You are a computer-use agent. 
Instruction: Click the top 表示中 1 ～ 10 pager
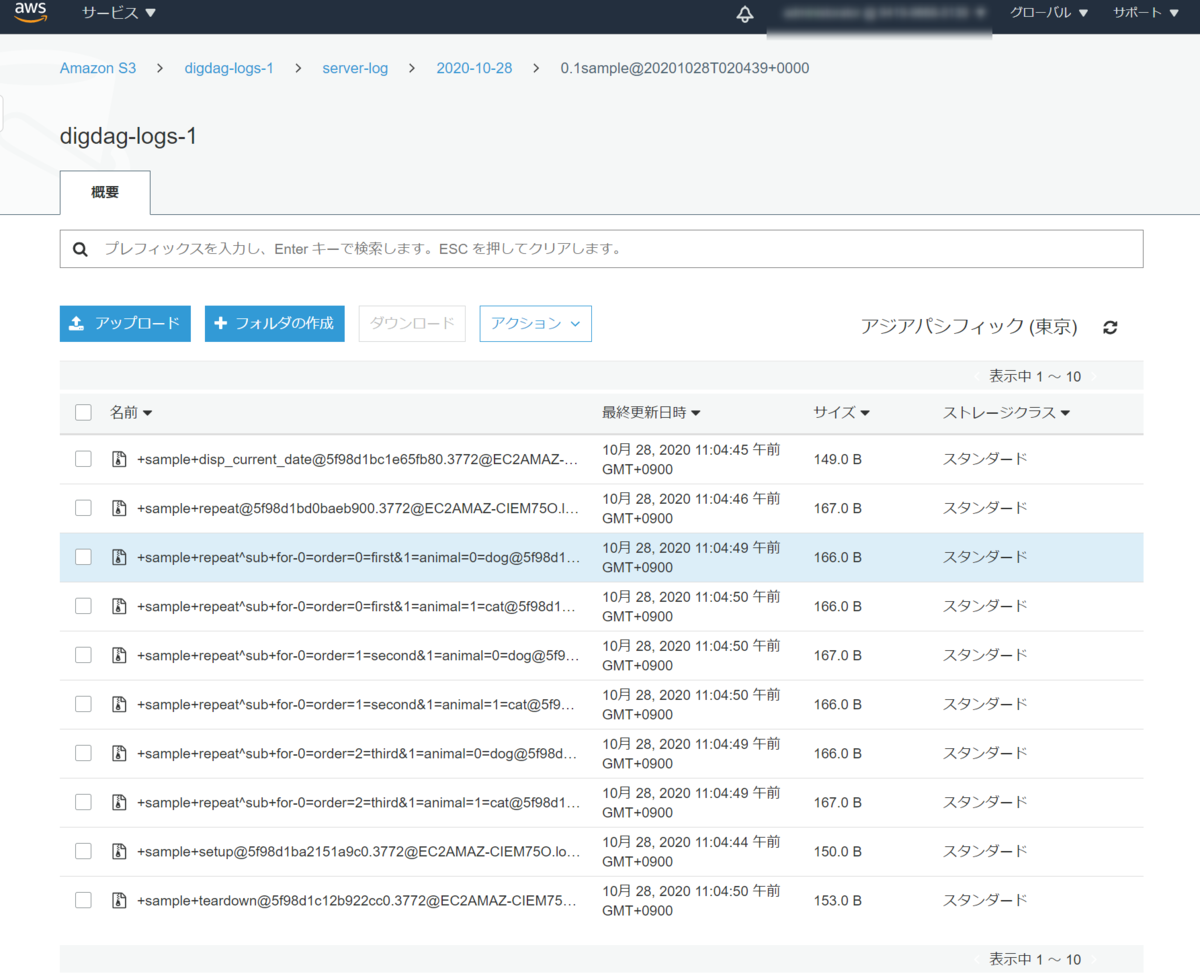tap(1035, 376)
